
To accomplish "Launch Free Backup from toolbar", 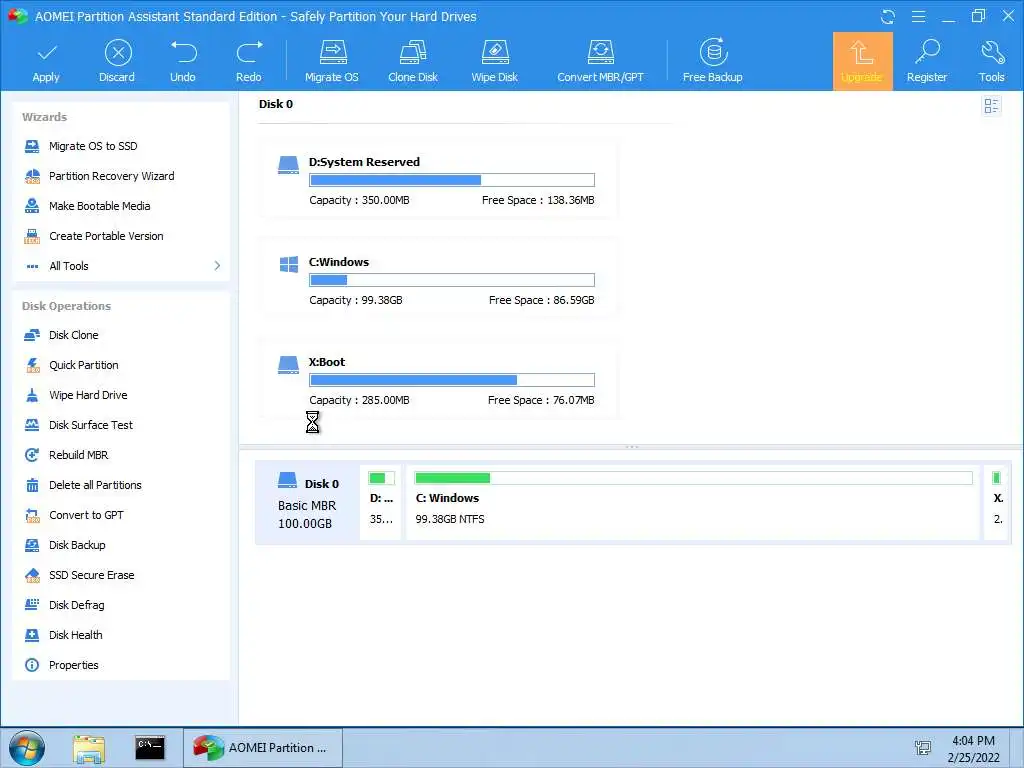I will (712, 63).
